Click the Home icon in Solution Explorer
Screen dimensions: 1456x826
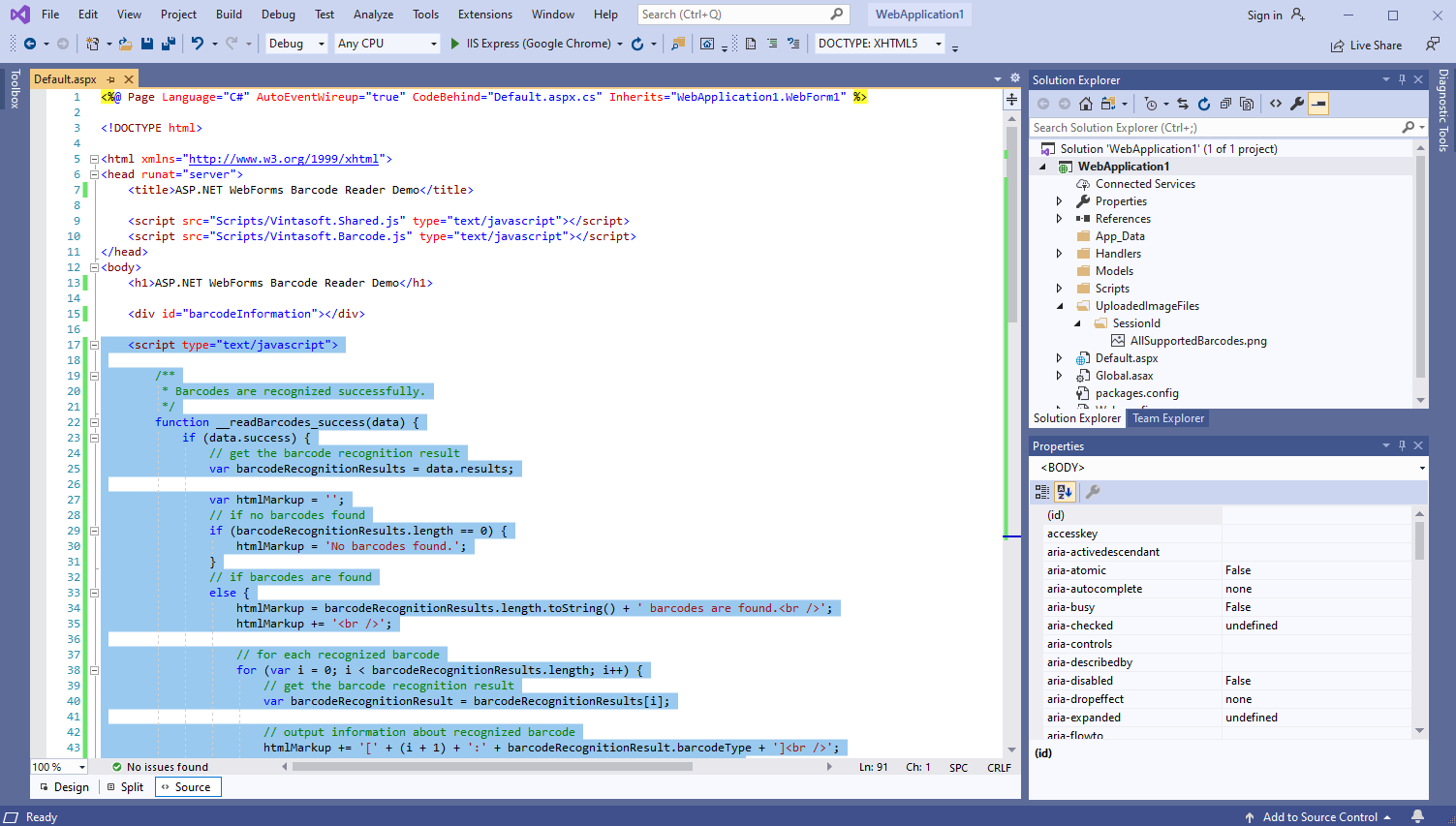click(1086, 104)
